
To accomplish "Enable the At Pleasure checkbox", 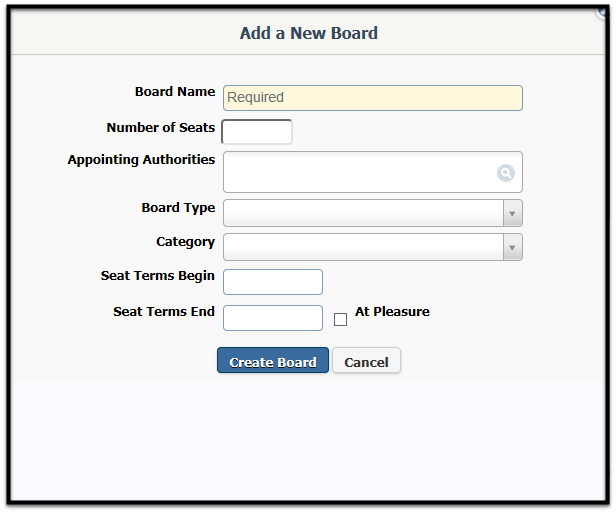I will pyautogui.click(x=340, y=319).
